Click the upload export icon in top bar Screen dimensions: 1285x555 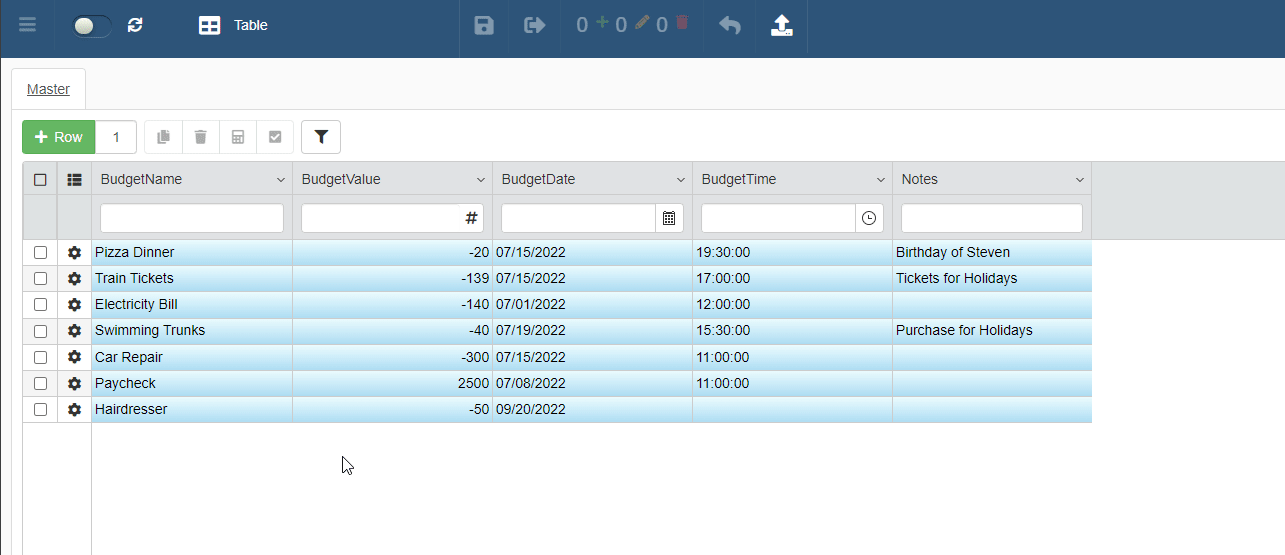pos(782,25)
